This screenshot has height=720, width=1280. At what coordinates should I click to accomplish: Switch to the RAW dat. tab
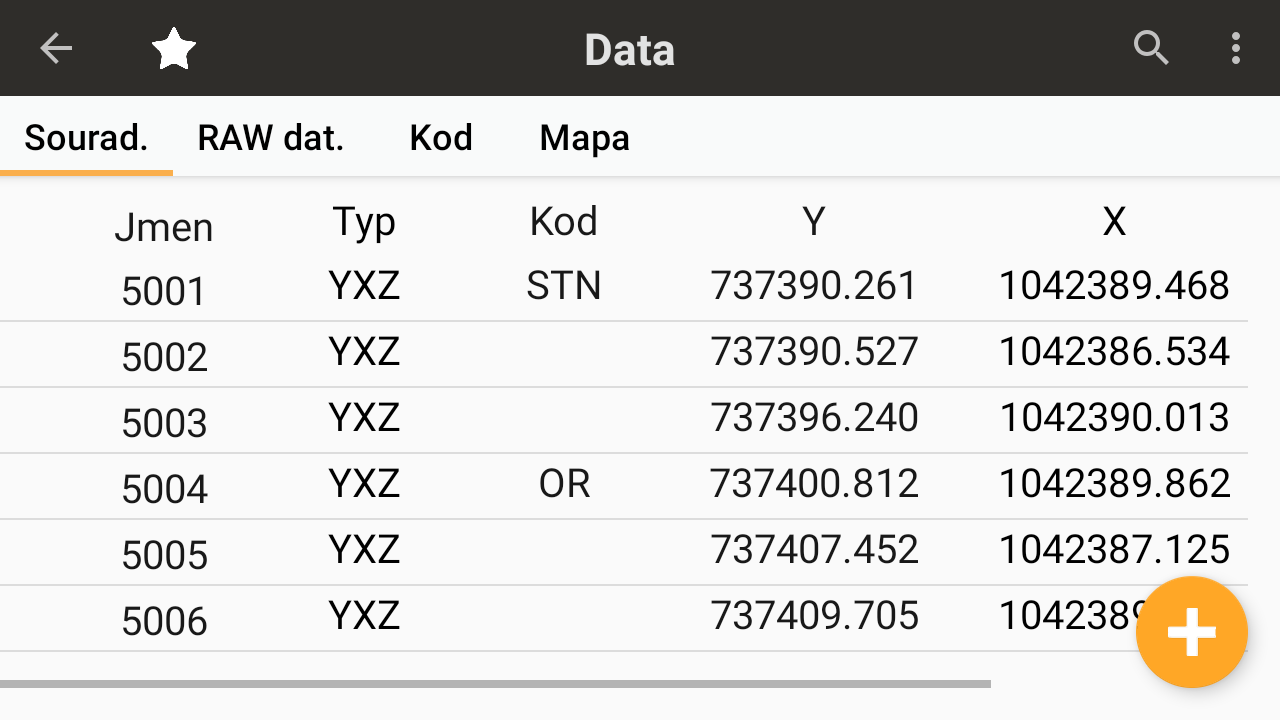(x=270, y=138)
